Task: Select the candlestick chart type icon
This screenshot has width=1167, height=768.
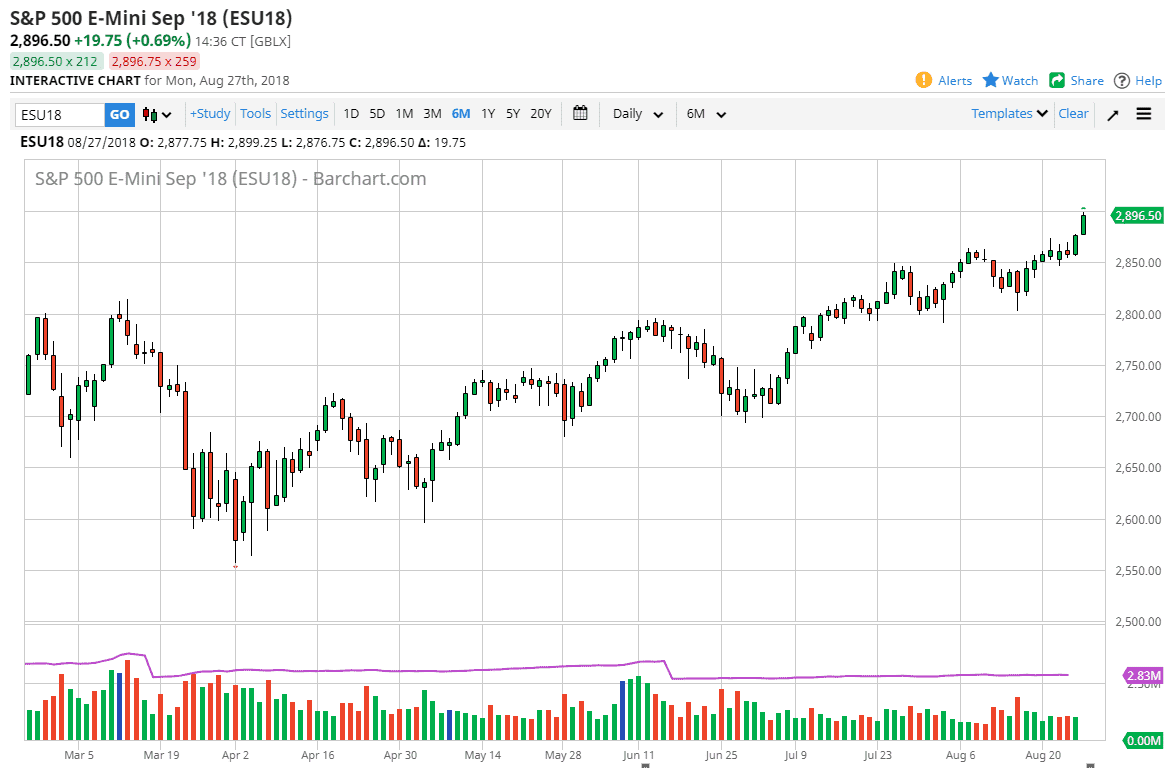Action: (148, 113)
